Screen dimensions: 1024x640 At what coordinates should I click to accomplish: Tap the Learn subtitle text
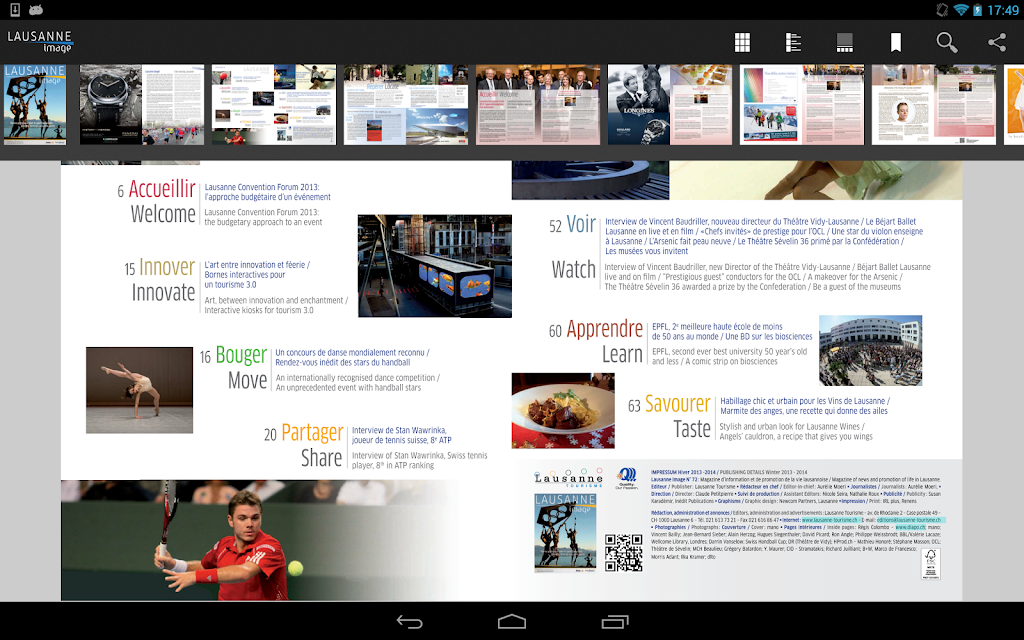(622, 354)
